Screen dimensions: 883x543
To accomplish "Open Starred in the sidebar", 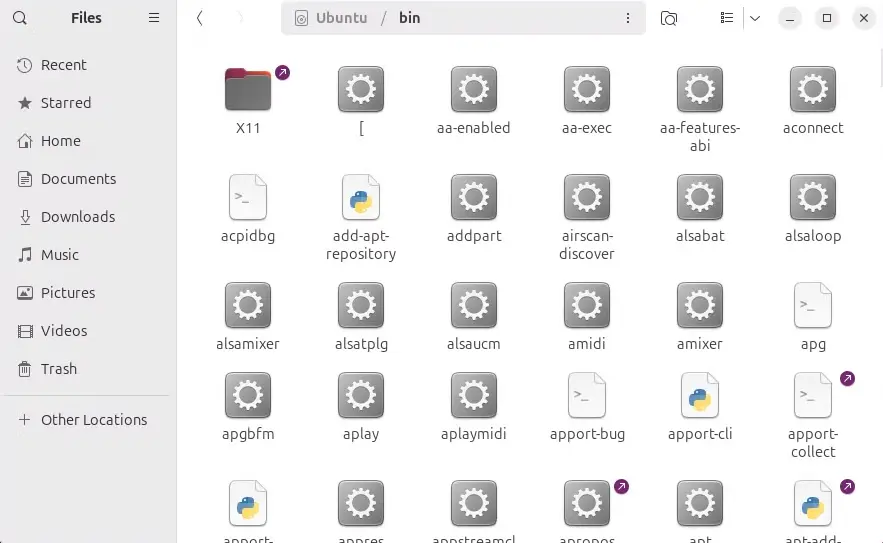I will point(88,103).
